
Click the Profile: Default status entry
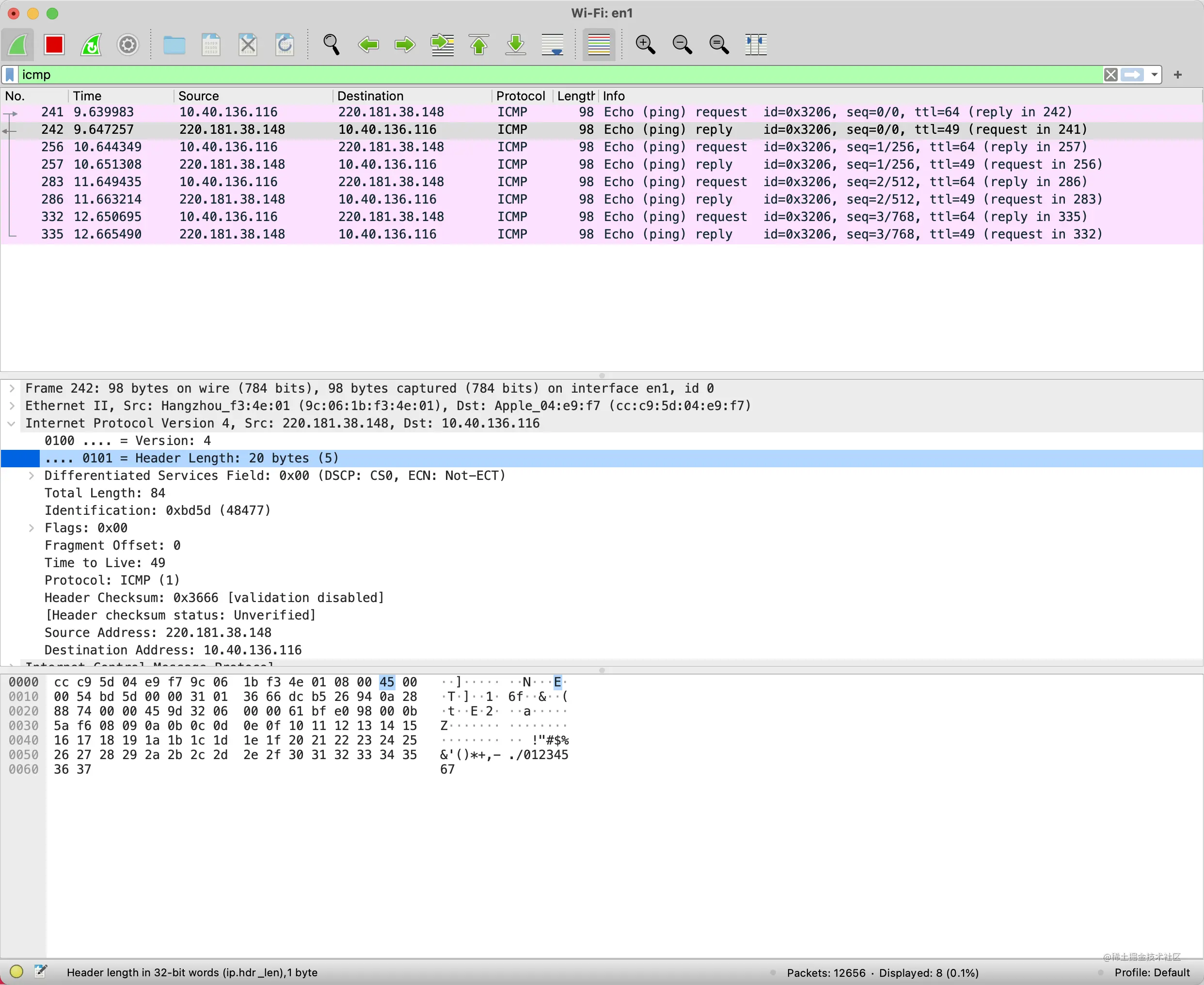pyautogui.click(x=1152, y=973)
